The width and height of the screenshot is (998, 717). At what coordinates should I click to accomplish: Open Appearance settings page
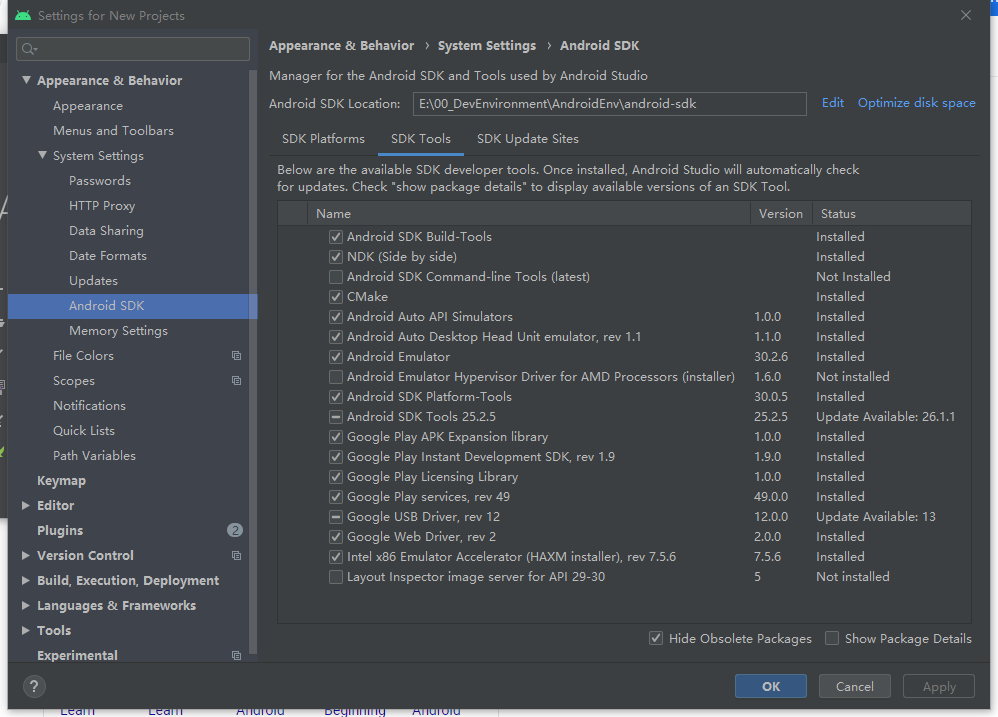[88, 106]
